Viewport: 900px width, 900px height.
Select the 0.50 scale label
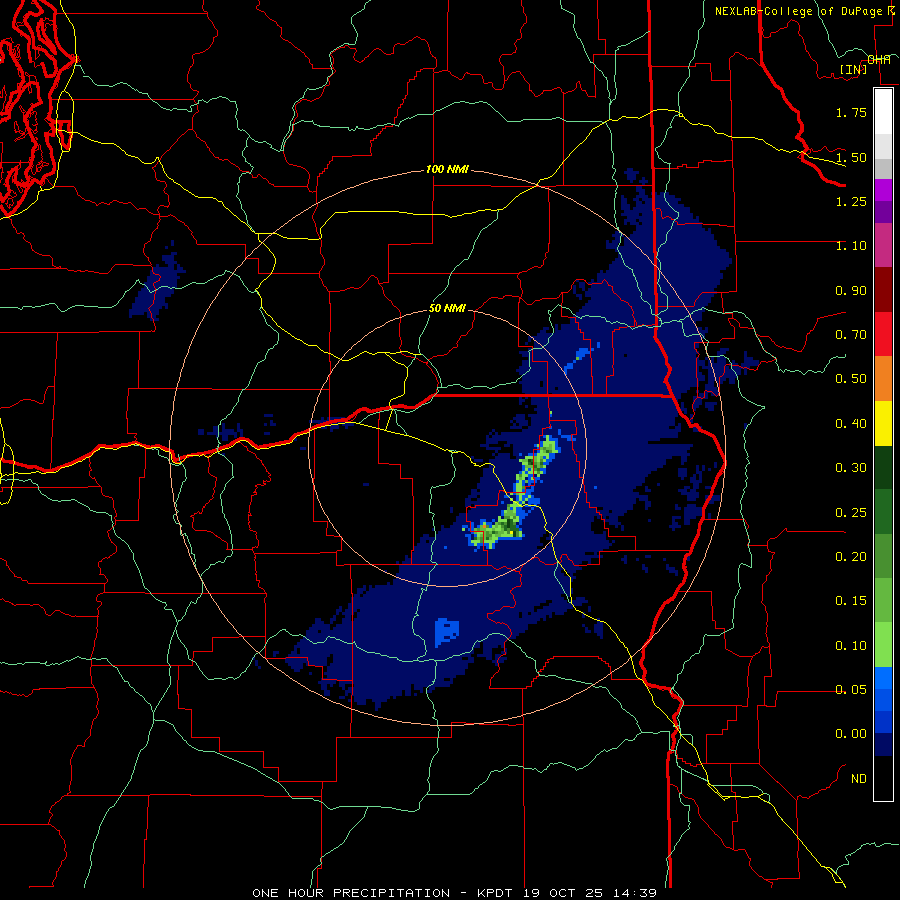pyautogui.click(x=851, y=379)
